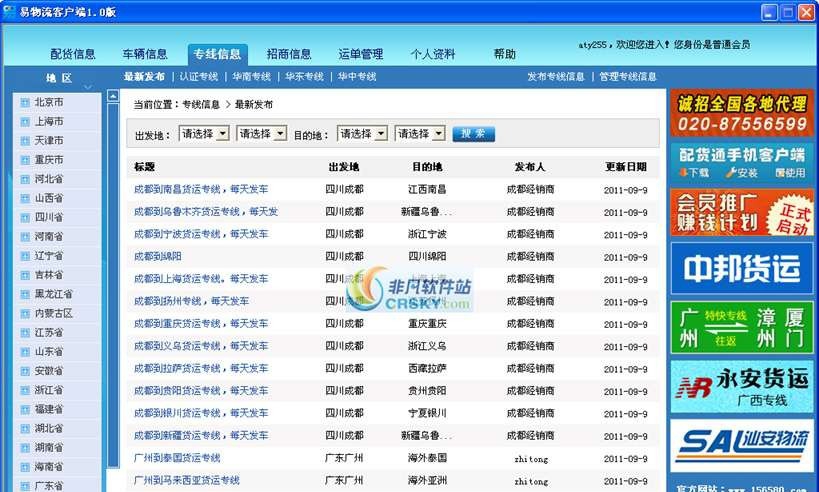Click the 搜索 search button
Screen dimensions: 819x492
tap(473, 134)
